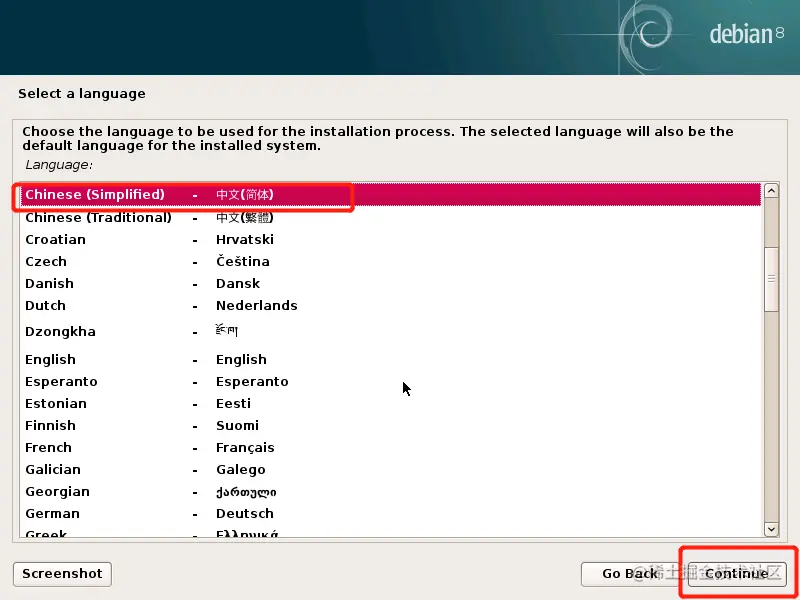
Task: Select English as installation language
Action: coord(391,359)
